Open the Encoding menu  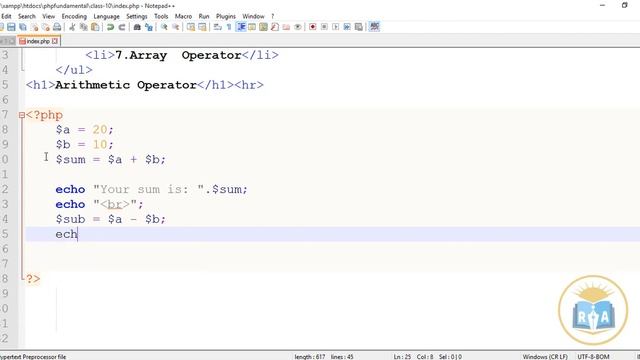pyautogui.click(x=74, y=16)
